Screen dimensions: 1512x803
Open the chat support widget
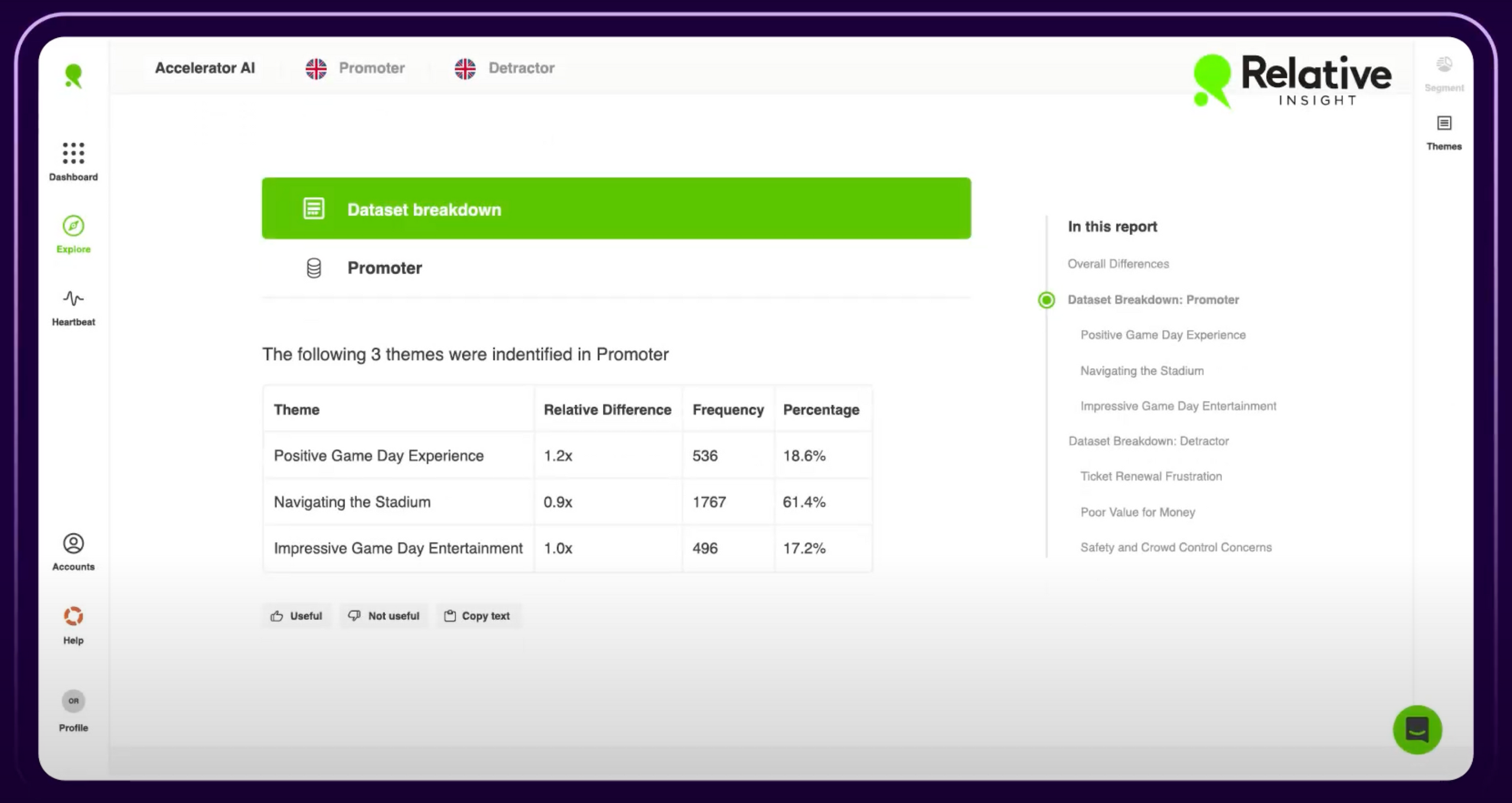(1417, 729)
